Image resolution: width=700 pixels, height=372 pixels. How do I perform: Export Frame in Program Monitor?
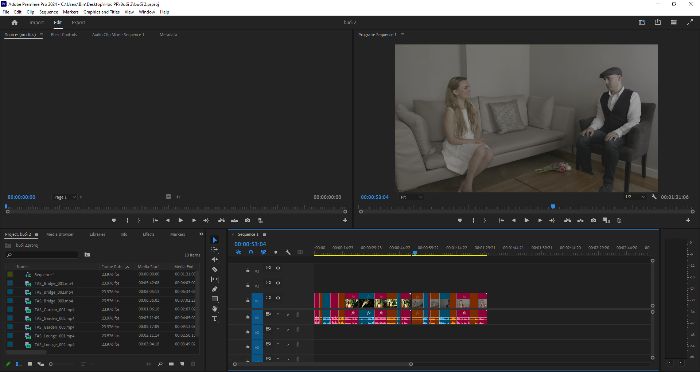tap(593, 220)
